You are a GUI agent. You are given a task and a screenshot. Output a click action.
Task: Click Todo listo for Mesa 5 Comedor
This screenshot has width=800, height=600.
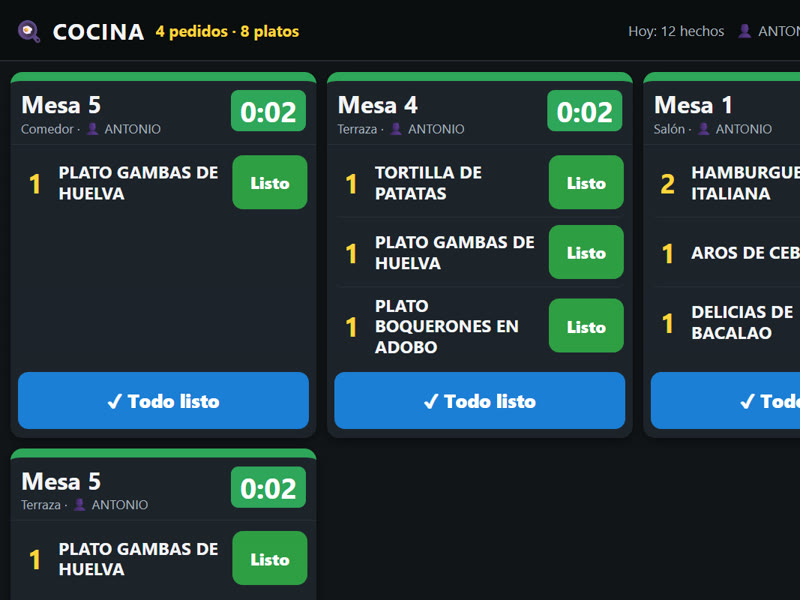coord(163,401)
